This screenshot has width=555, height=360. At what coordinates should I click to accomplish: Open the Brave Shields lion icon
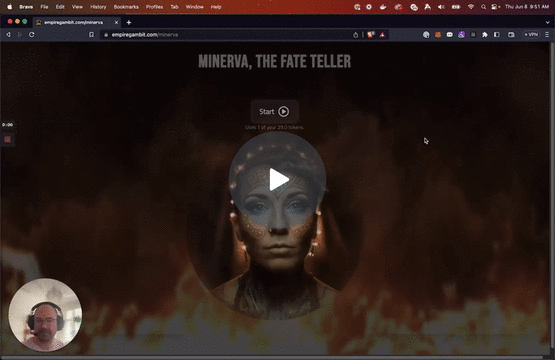coord(371,35)
